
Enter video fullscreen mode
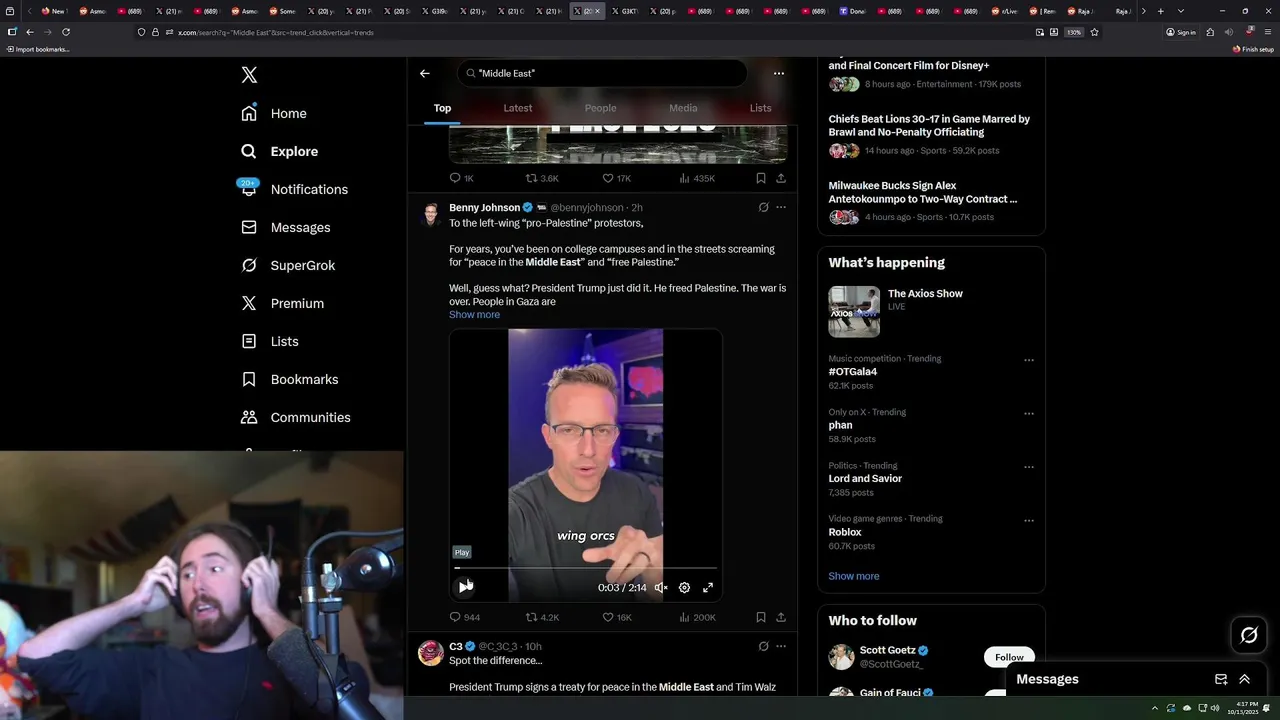(708, 588)
